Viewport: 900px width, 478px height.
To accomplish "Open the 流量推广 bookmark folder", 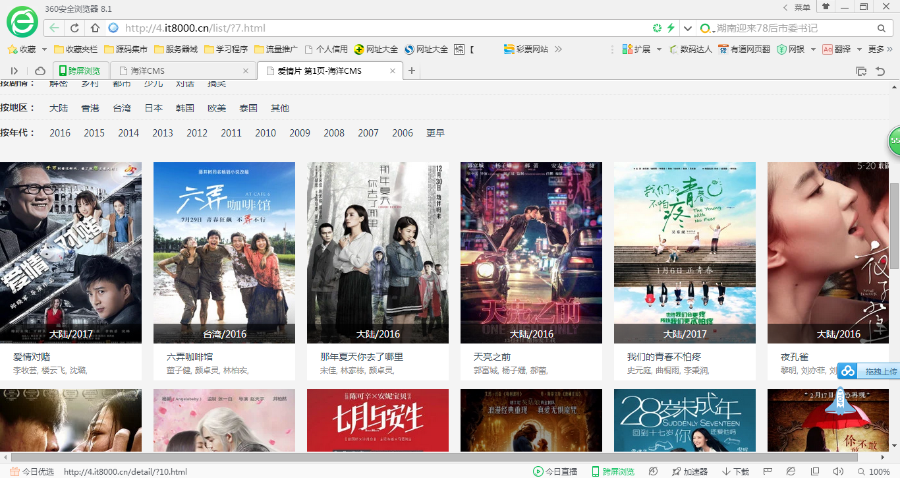I will [x=276, y=49].
